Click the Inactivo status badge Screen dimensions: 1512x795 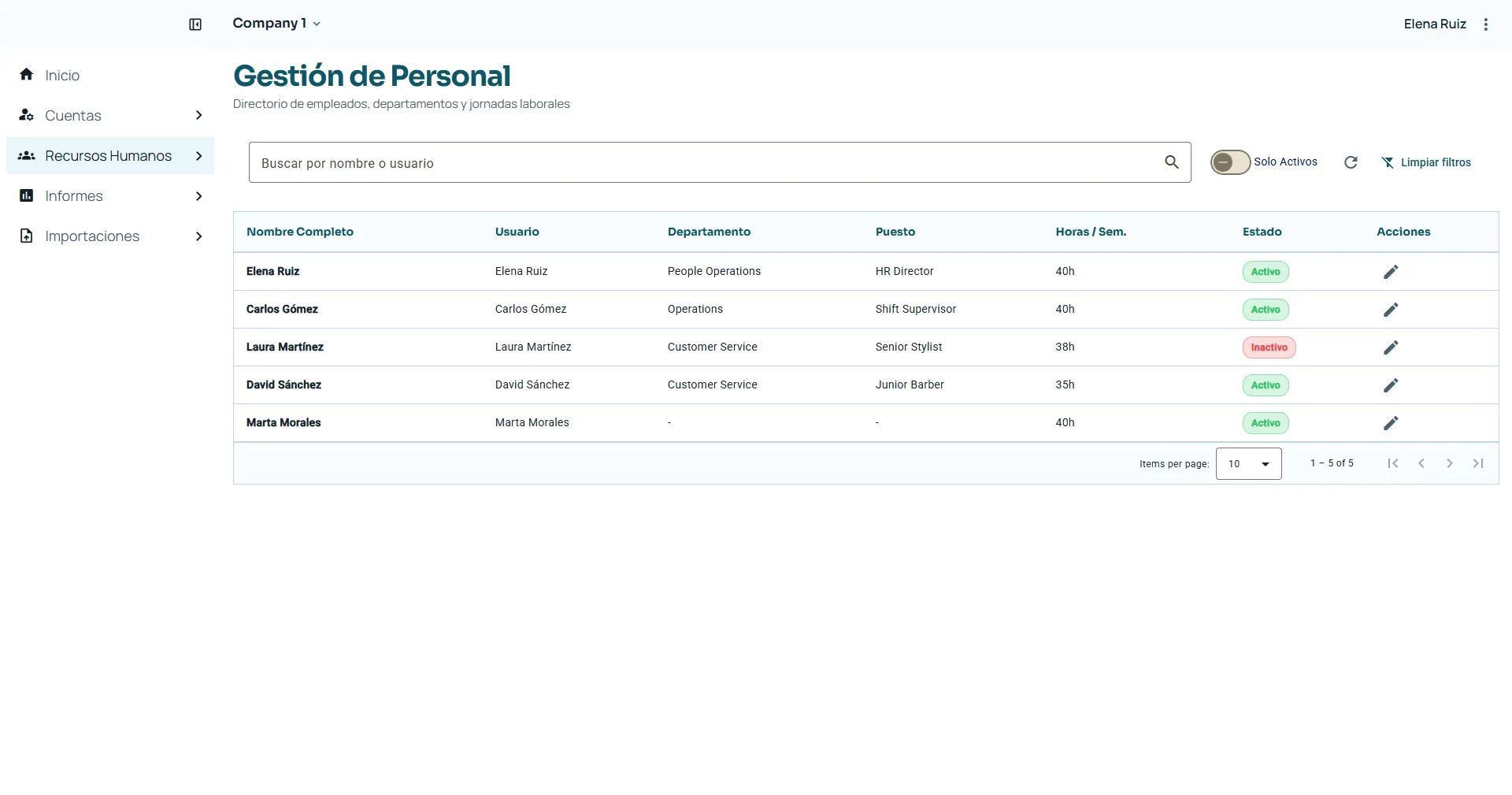[1269, 347]
